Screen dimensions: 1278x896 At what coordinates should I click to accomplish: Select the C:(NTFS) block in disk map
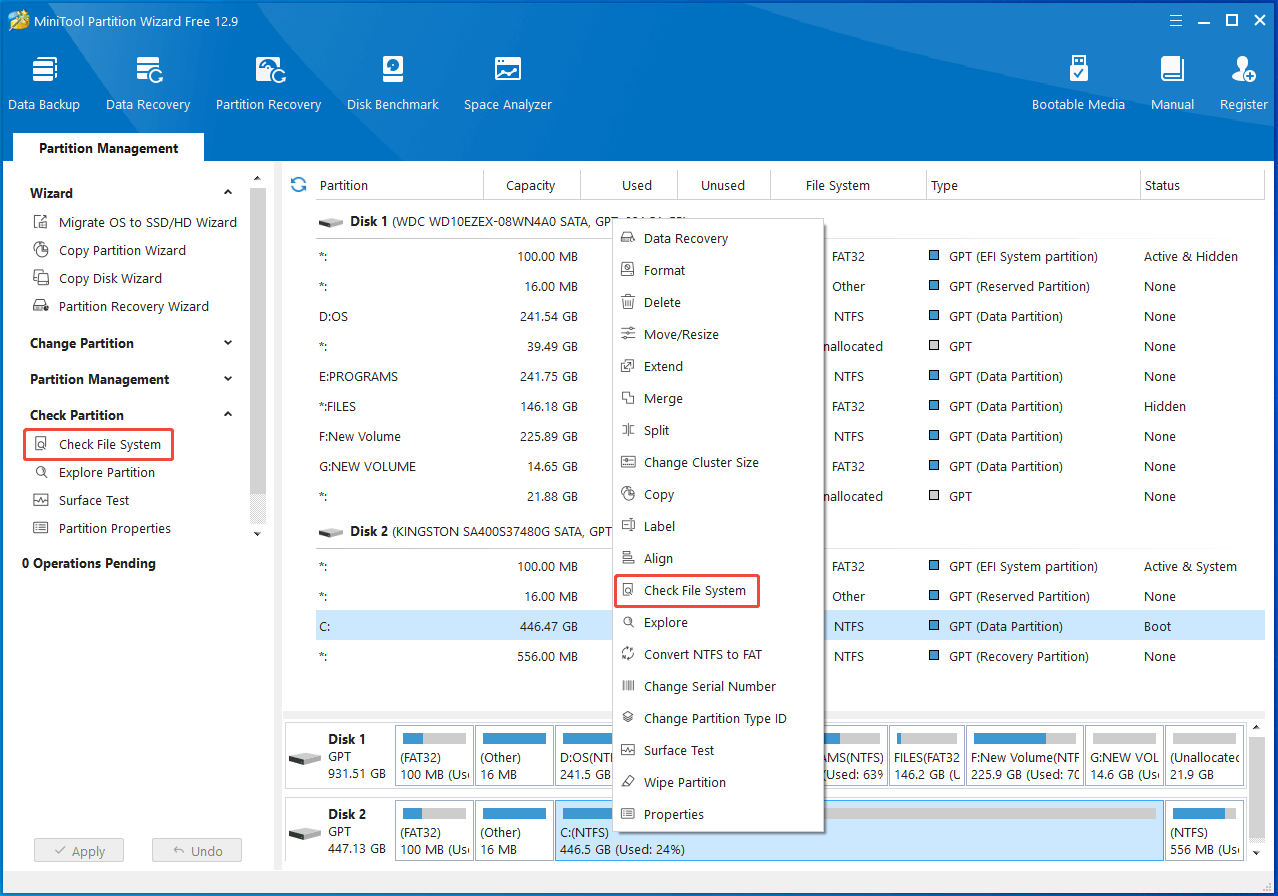[x=859, y=830]
